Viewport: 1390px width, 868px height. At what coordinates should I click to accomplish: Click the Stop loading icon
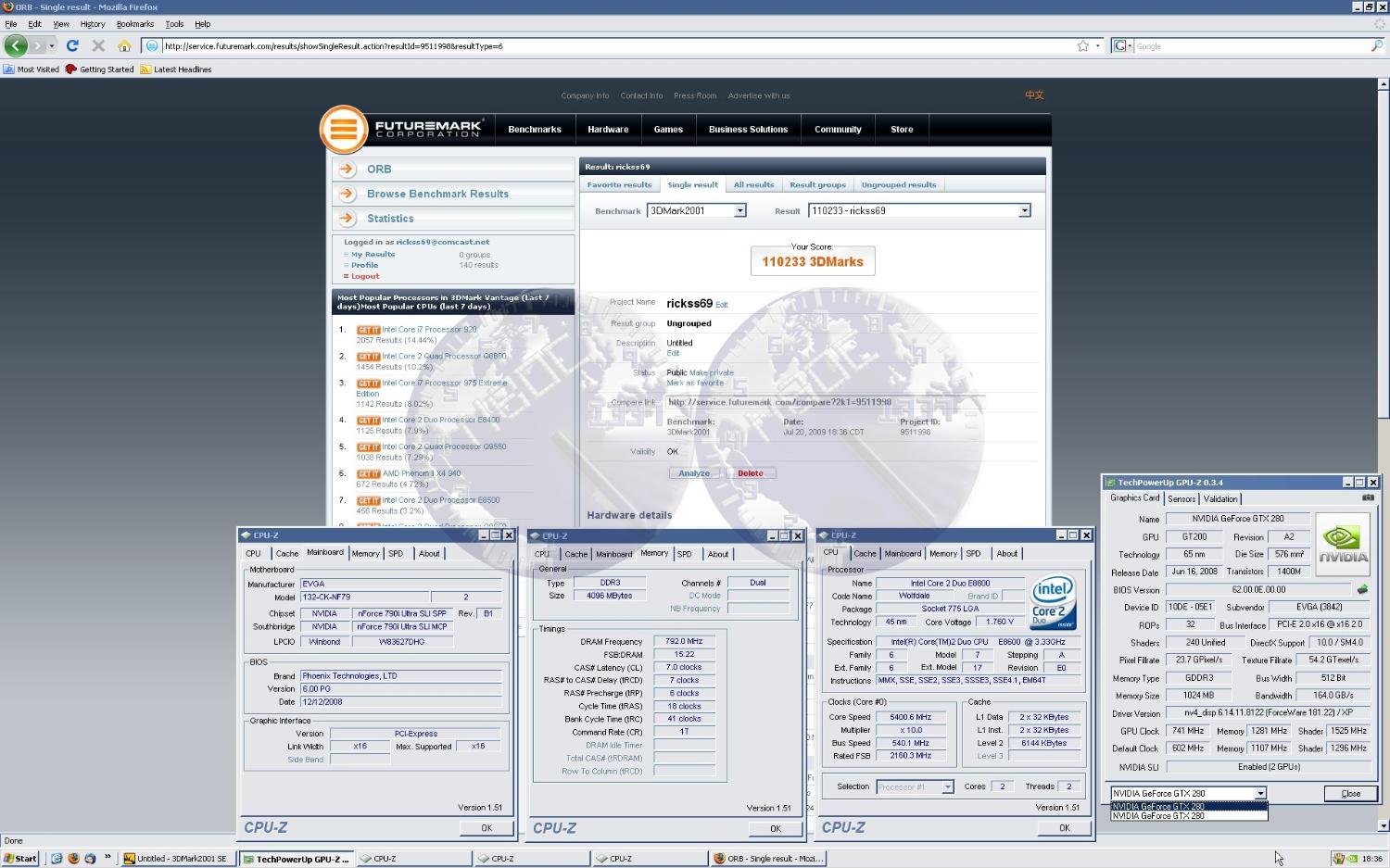click(x=98, y=45)
